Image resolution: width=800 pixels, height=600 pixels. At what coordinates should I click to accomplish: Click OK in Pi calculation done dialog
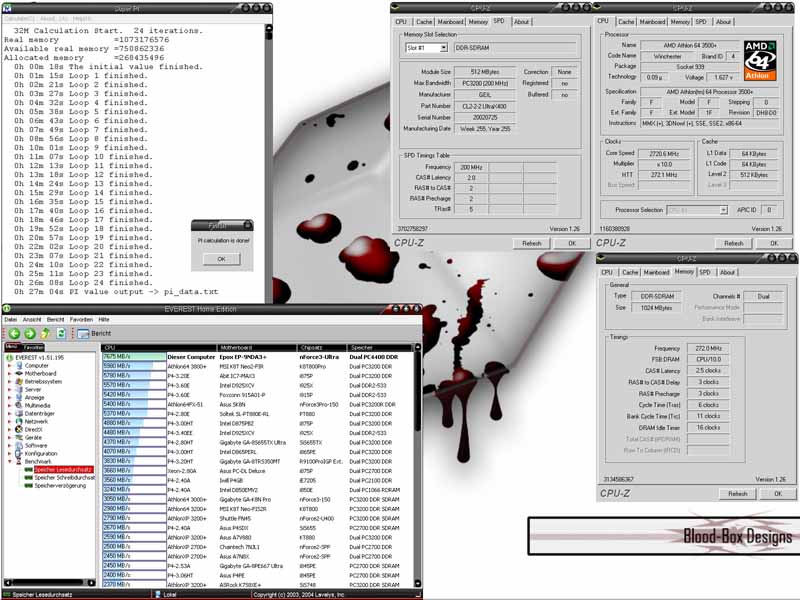pos(221,259)
